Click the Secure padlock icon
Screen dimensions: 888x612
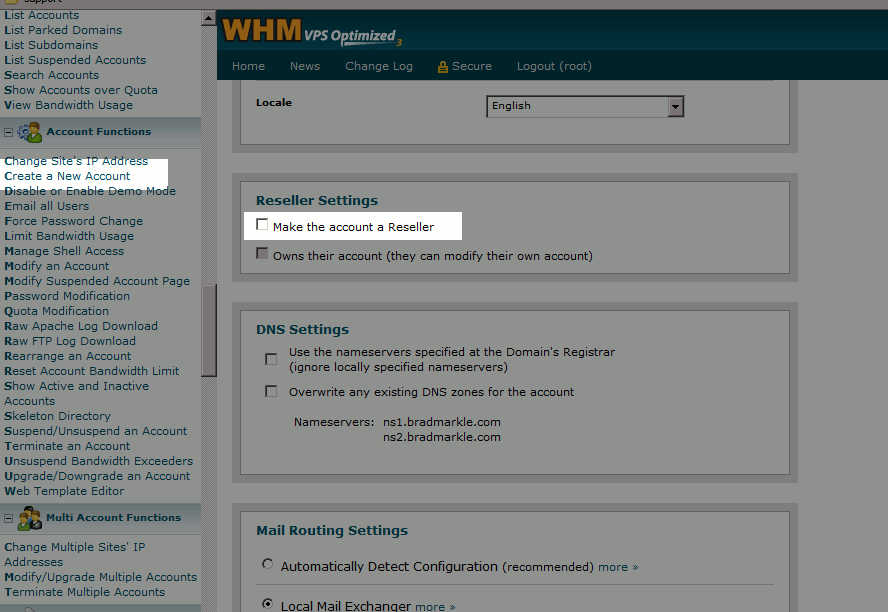(x=443, y=67)
